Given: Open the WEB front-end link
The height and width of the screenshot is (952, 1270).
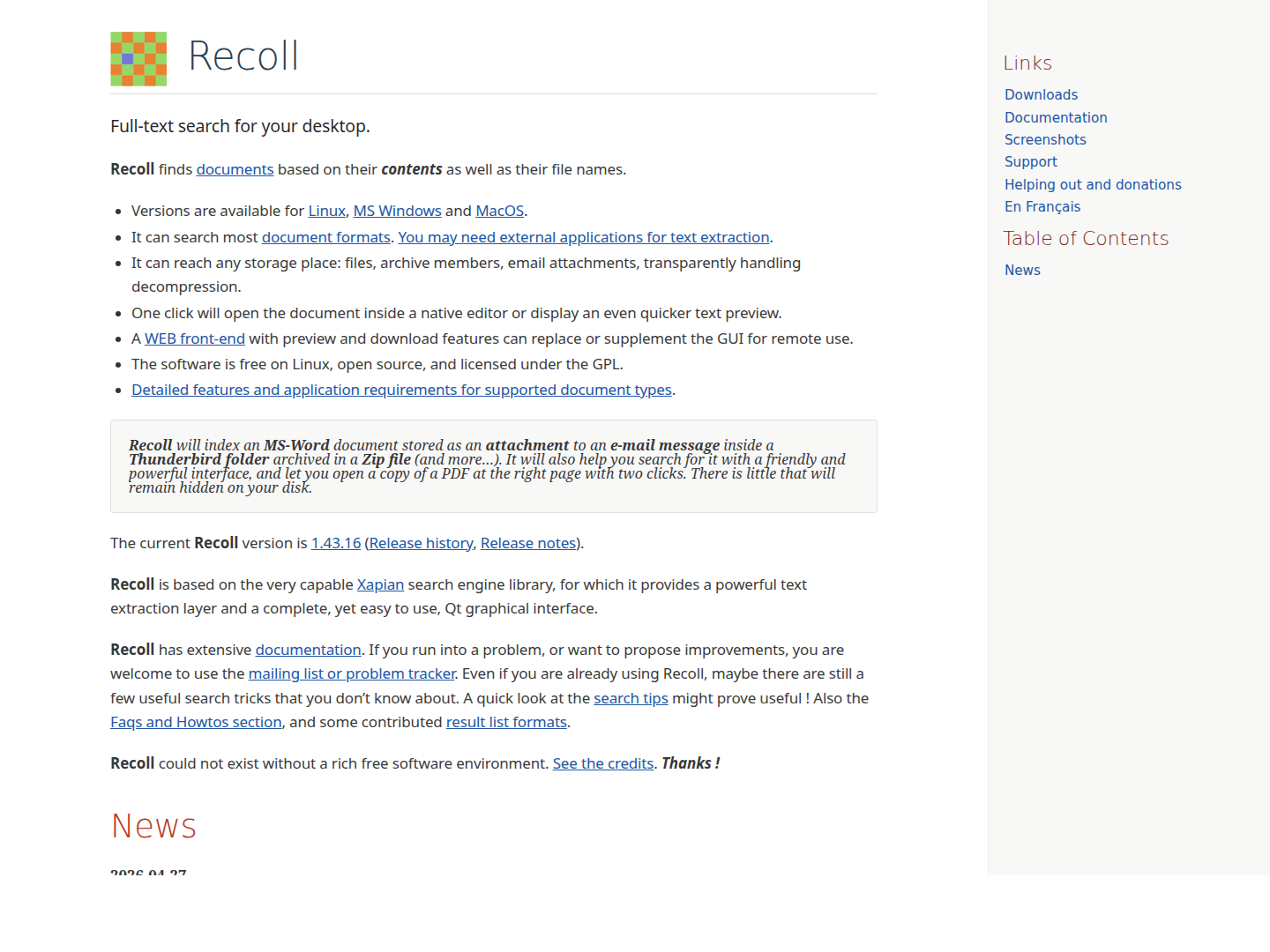Looking at the screenshot, I should point(195,338).
